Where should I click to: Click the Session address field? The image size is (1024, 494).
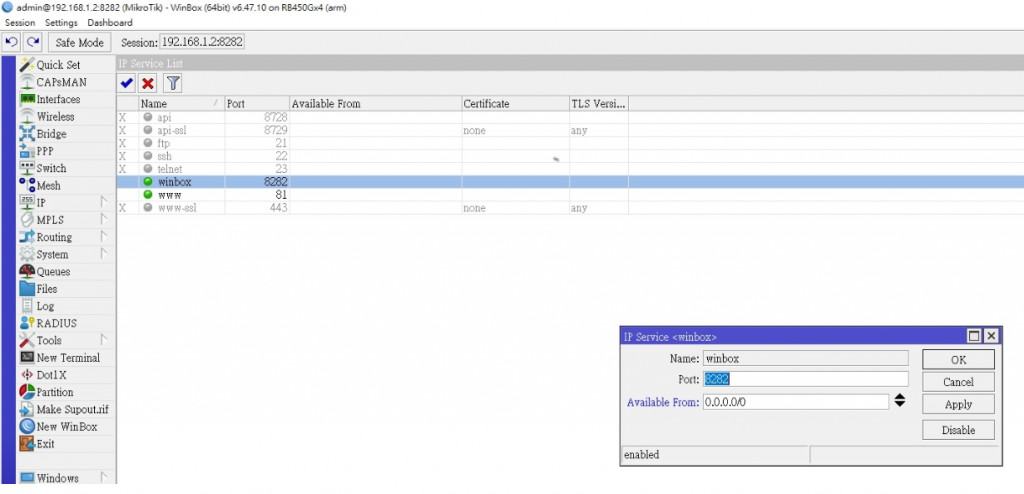click(202, 42)
